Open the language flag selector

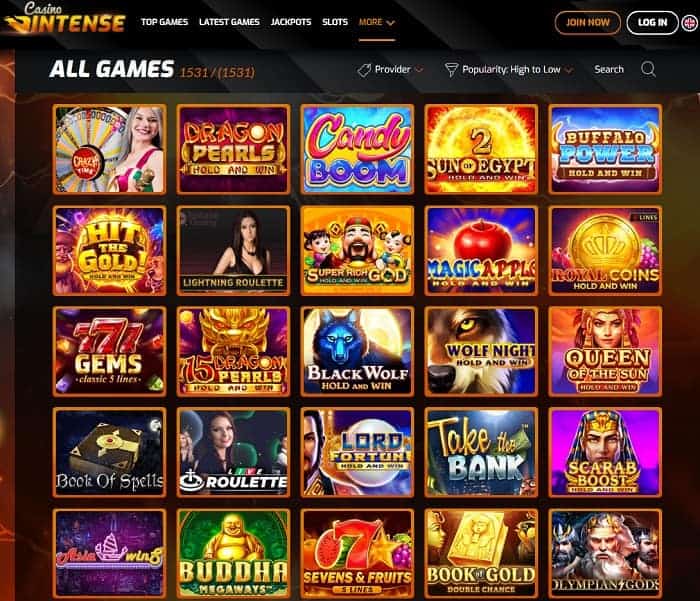690,23
